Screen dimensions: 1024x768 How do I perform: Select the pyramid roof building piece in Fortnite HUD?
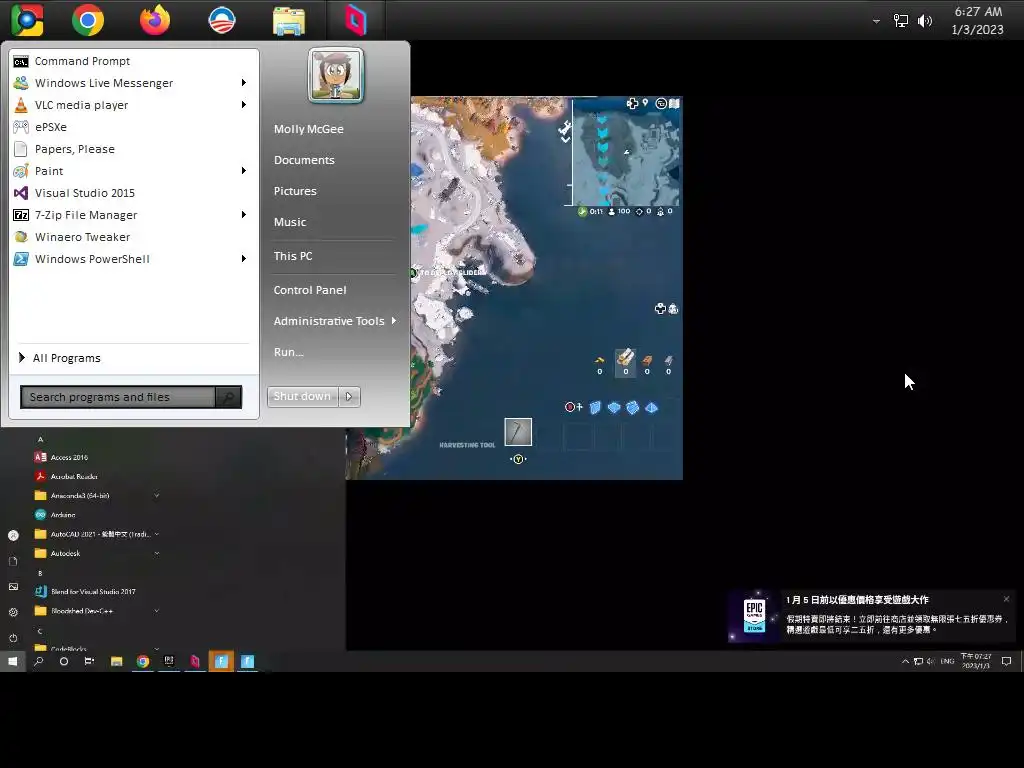[651, 408]
